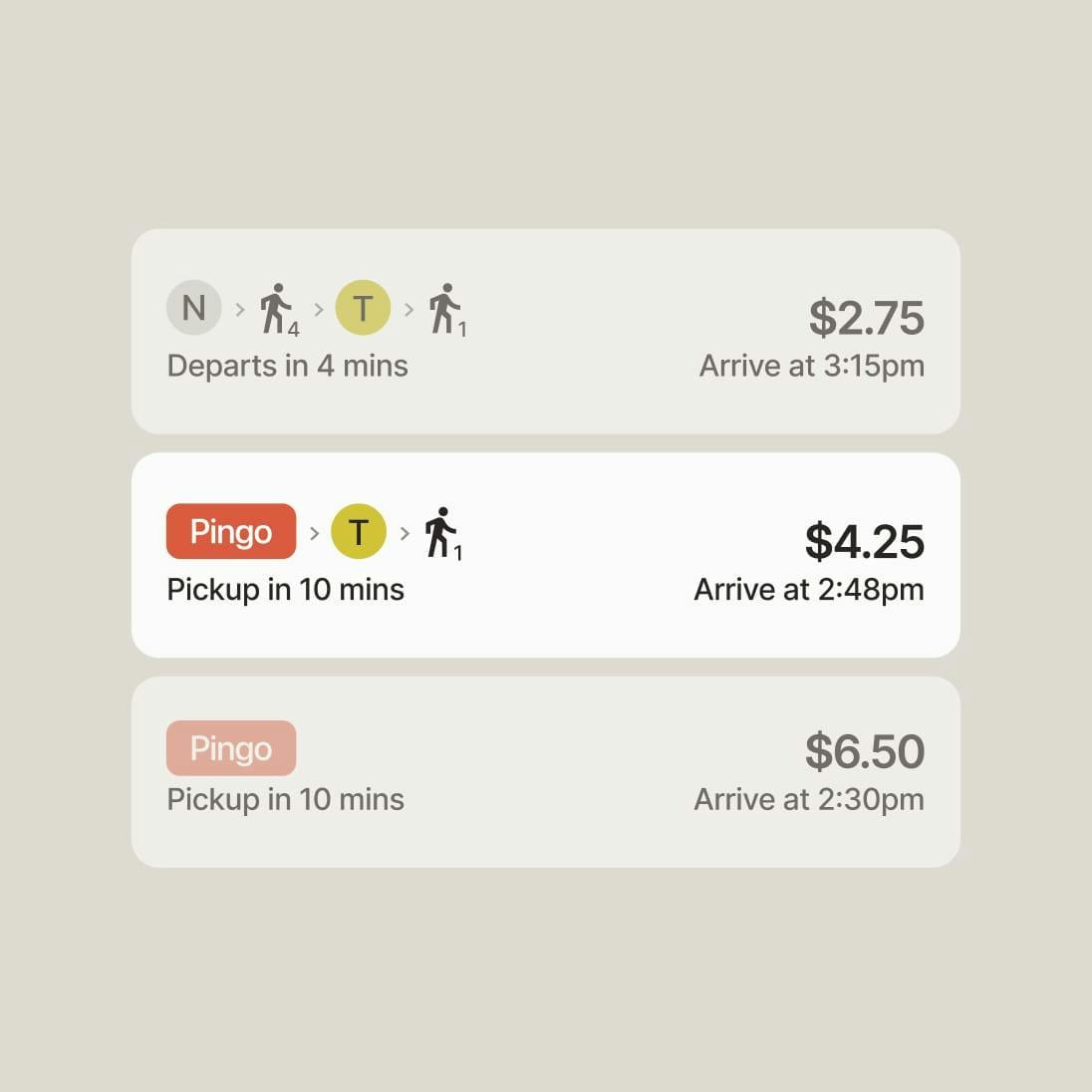Click the chevron after the N badge
The height and width of the screenshot is (1092, 1092).
(240, 309)
